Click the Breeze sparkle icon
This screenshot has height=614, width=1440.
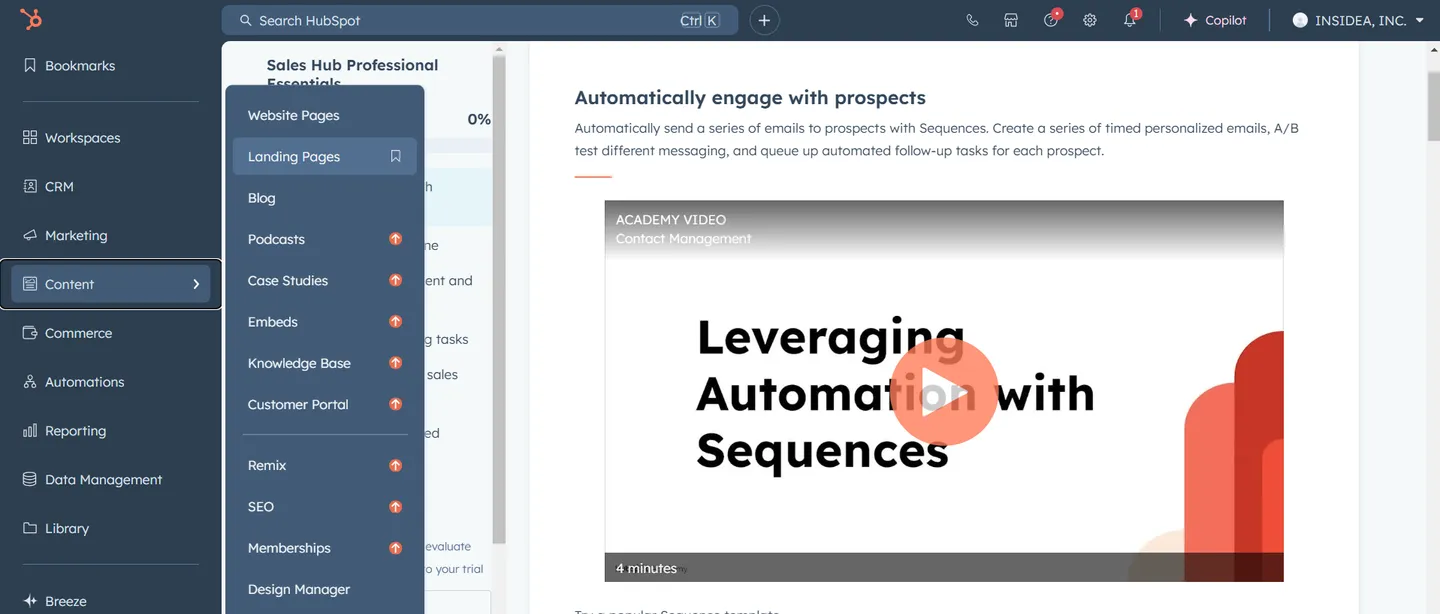coord(30,601)
